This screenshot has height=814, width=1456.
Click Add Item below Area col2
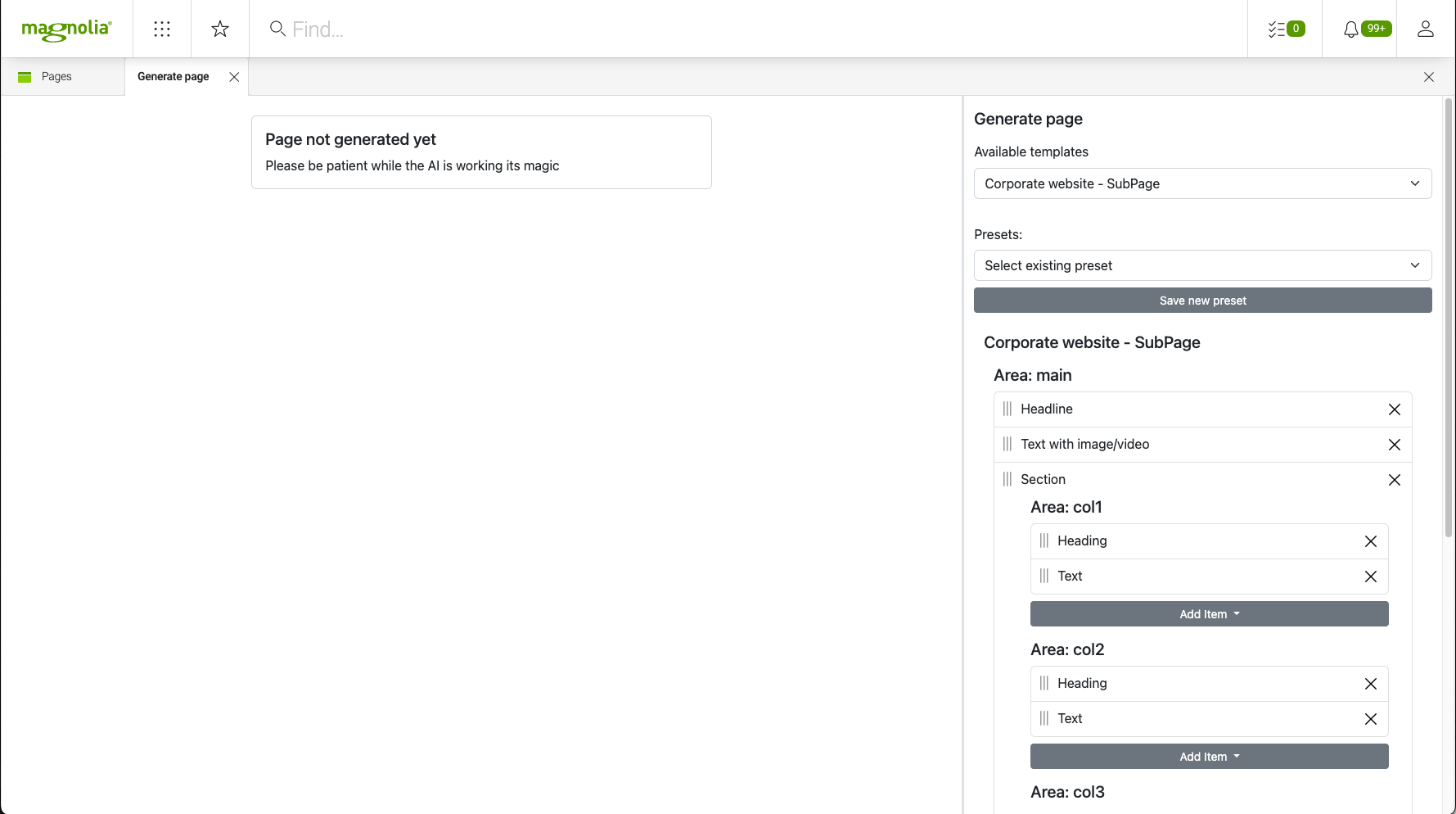pos(1209,756)
